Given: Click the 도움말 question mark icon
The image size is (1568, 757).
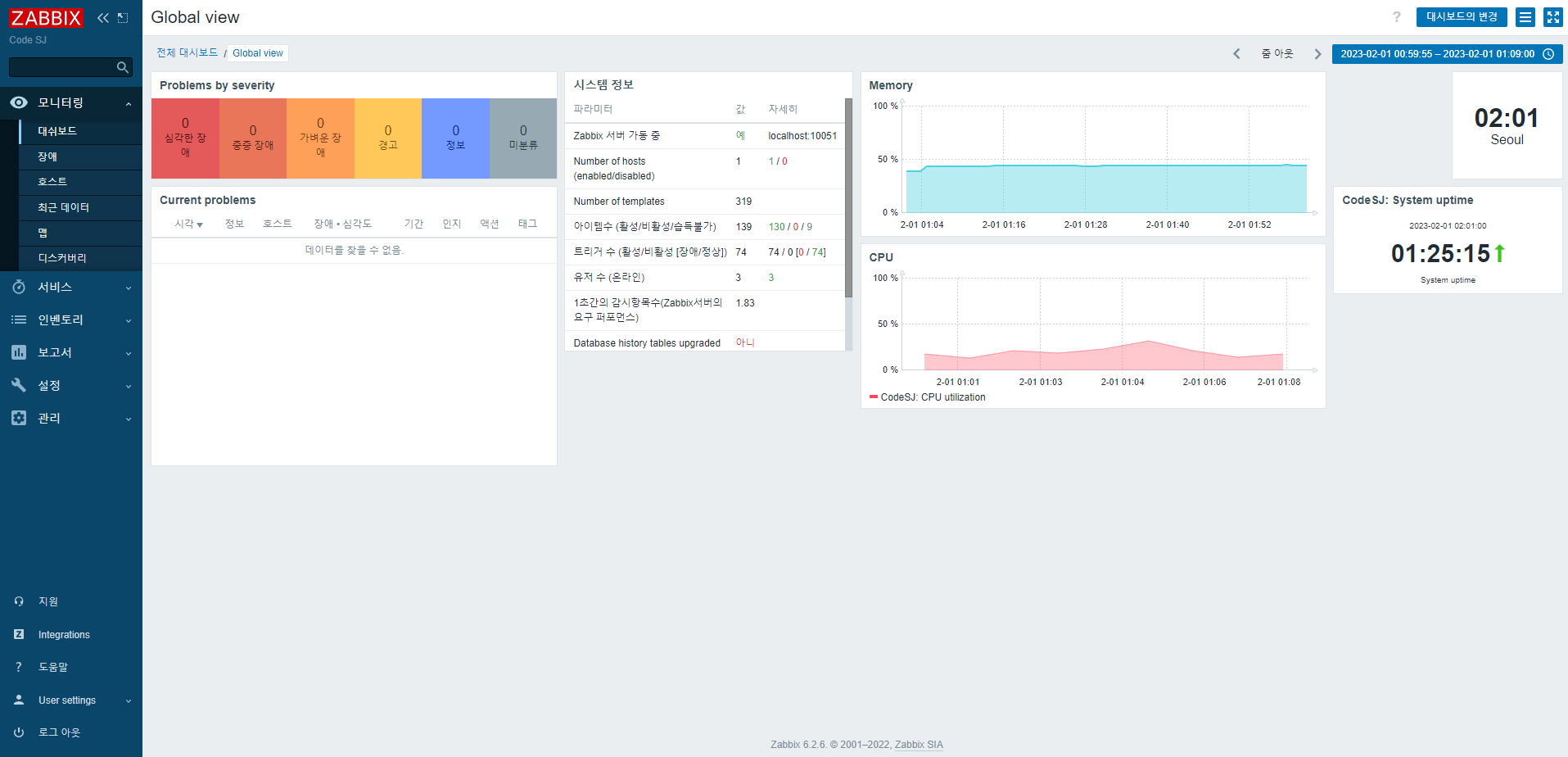Looking at the screenshot, I should tap(19, 667).
